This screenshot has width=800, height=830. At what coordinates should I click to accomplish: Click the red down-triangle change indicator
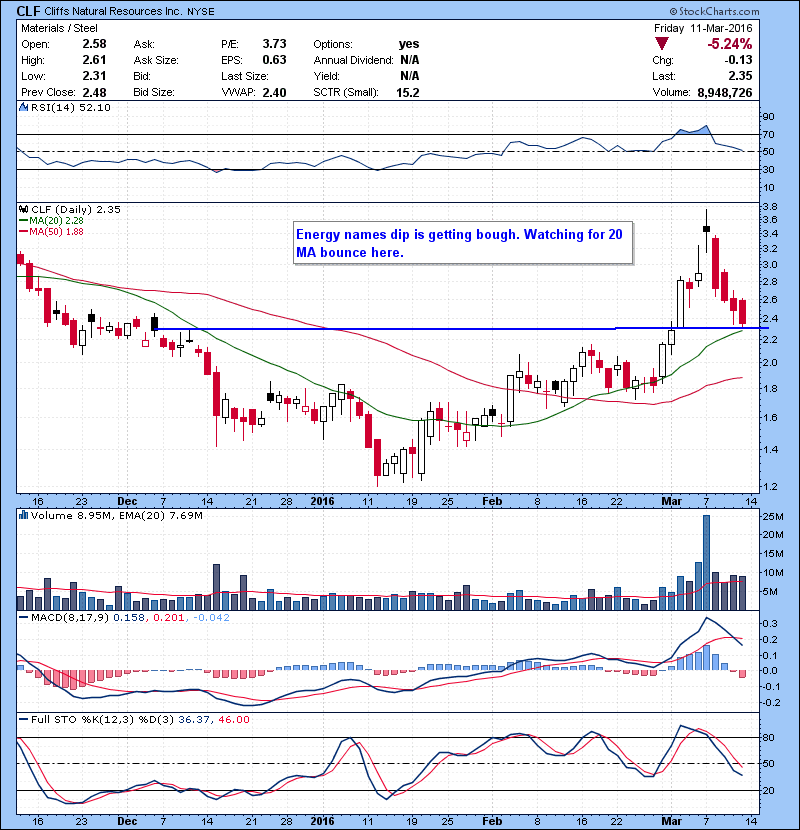point(661,43)
